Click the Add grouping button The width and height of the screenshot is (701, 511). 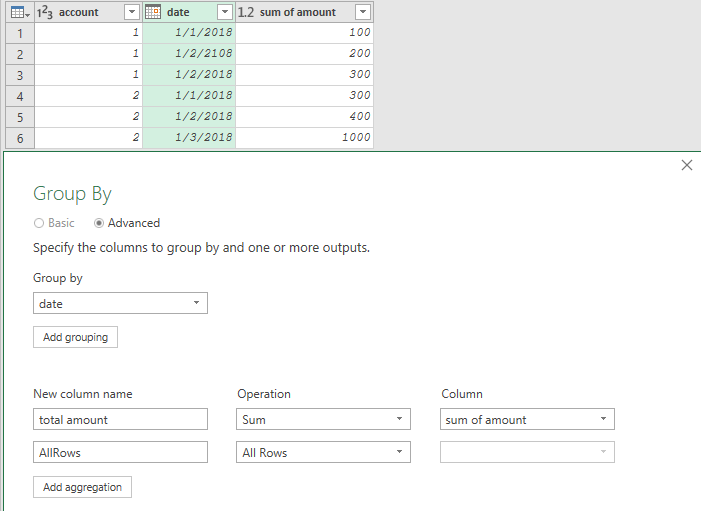pos(75,337)
